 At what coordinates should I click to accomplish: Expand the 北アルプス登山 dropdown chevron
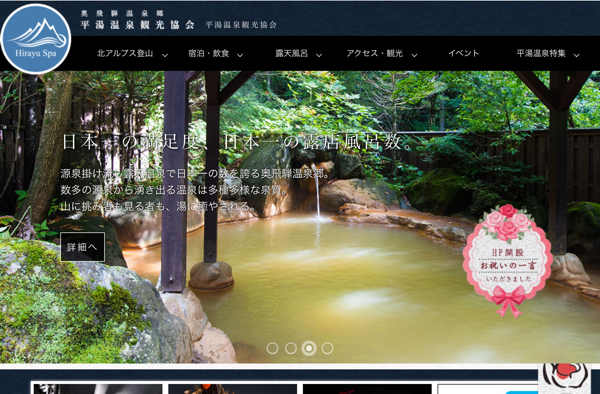(x=165, y=55)
